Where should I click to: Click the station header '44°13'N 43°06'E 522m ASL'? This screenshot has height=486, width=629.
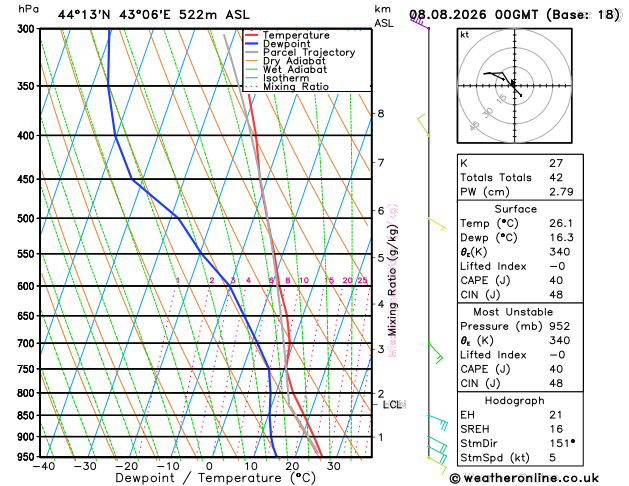(154, 15)
